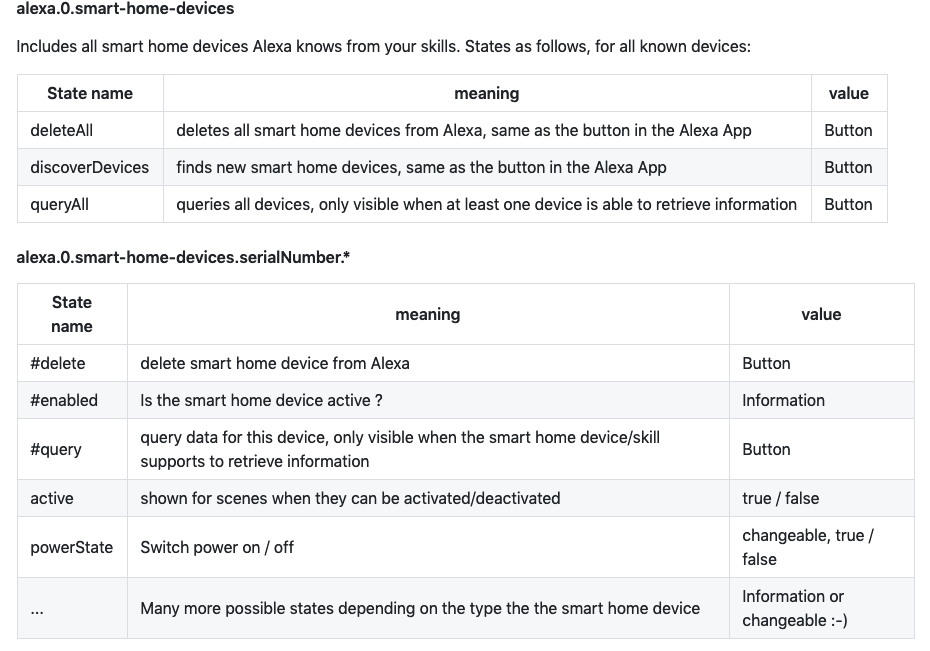Click the 'Includes all smart home devices' intro paragraph
The height and width of the screenshot is (651, 930).
[383, 47]
